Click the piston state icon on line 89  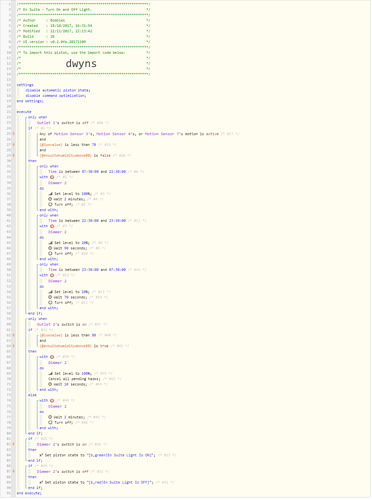[41, 482]
